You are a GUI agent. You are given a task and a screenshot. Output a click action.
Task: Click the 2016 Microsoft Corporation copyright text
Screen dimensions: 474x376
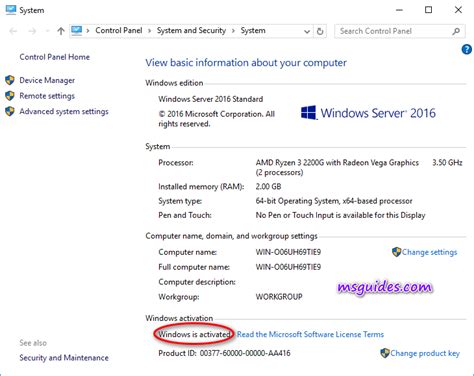[x=217, y=119]
